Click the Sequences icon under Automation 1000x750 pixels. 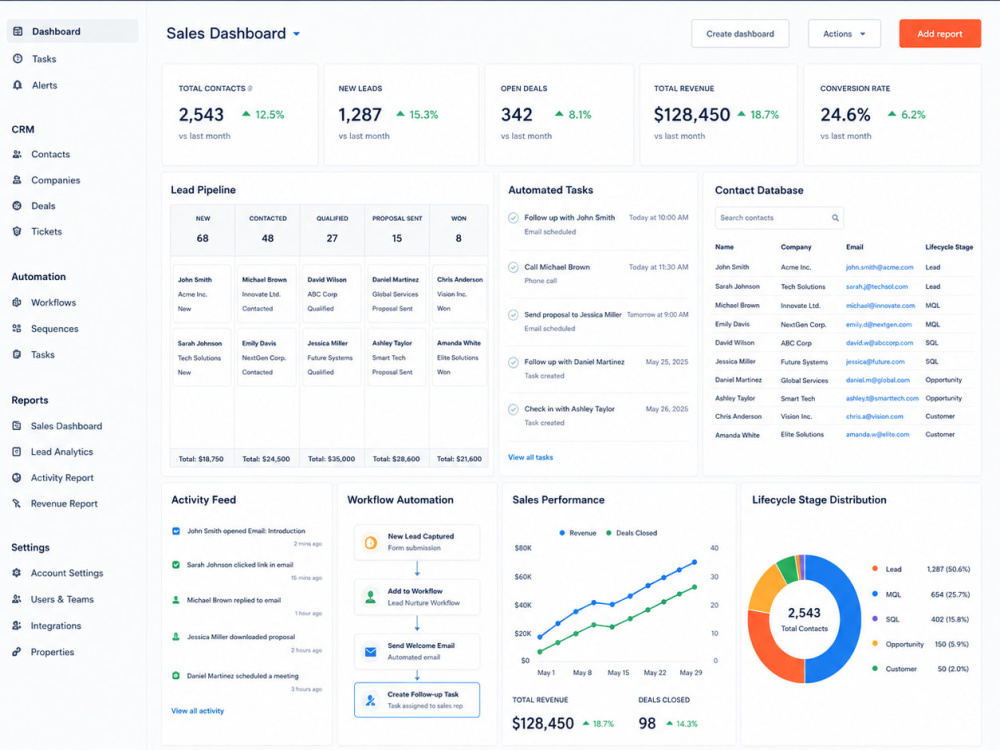coord(17,328)
